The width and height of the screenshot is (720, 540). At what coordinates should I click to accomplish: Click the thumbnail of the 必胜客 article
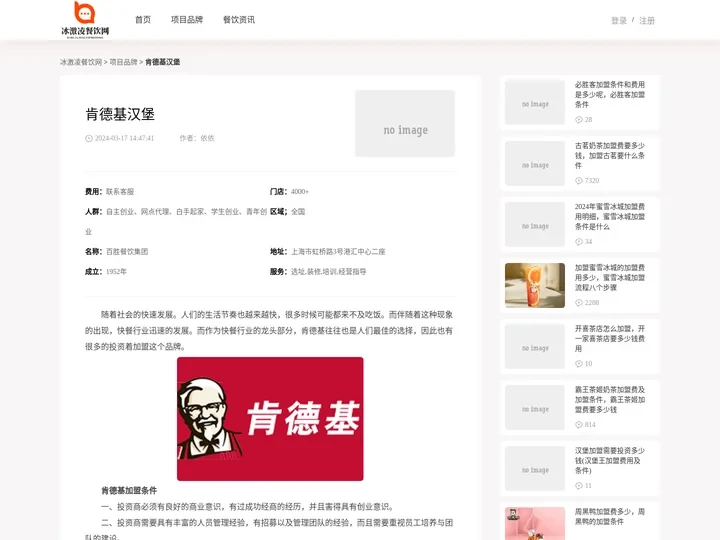[535, 102]
